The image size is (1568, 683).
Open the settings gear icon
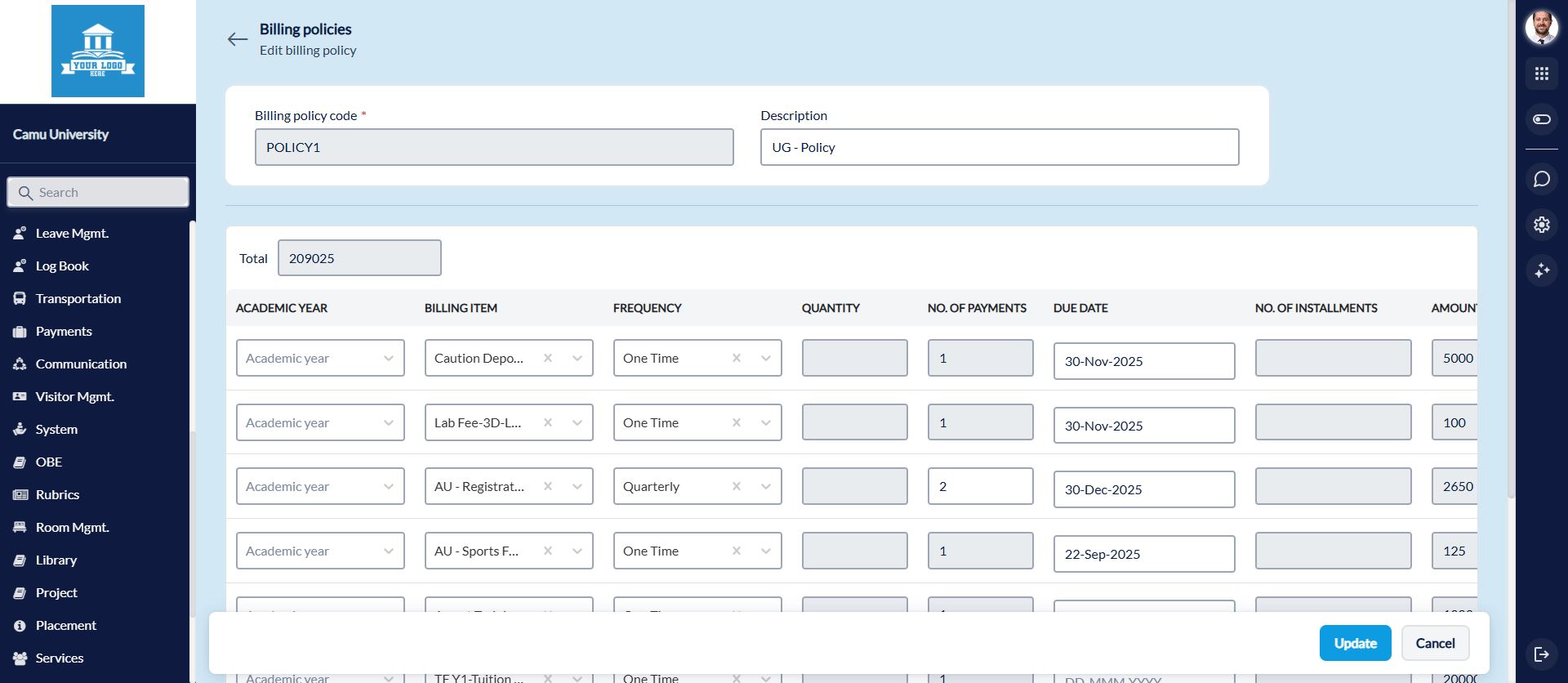coord(1541,225)
